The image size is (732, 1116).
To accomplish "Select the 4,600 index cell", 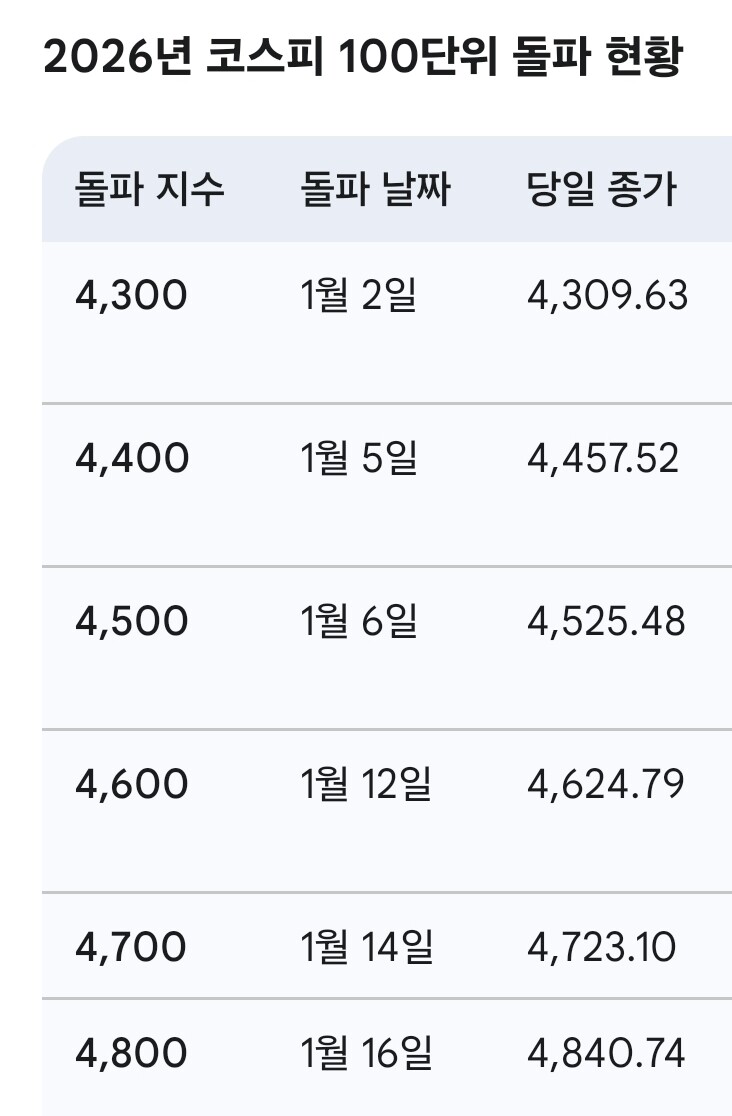I will (x=132, y=785).
